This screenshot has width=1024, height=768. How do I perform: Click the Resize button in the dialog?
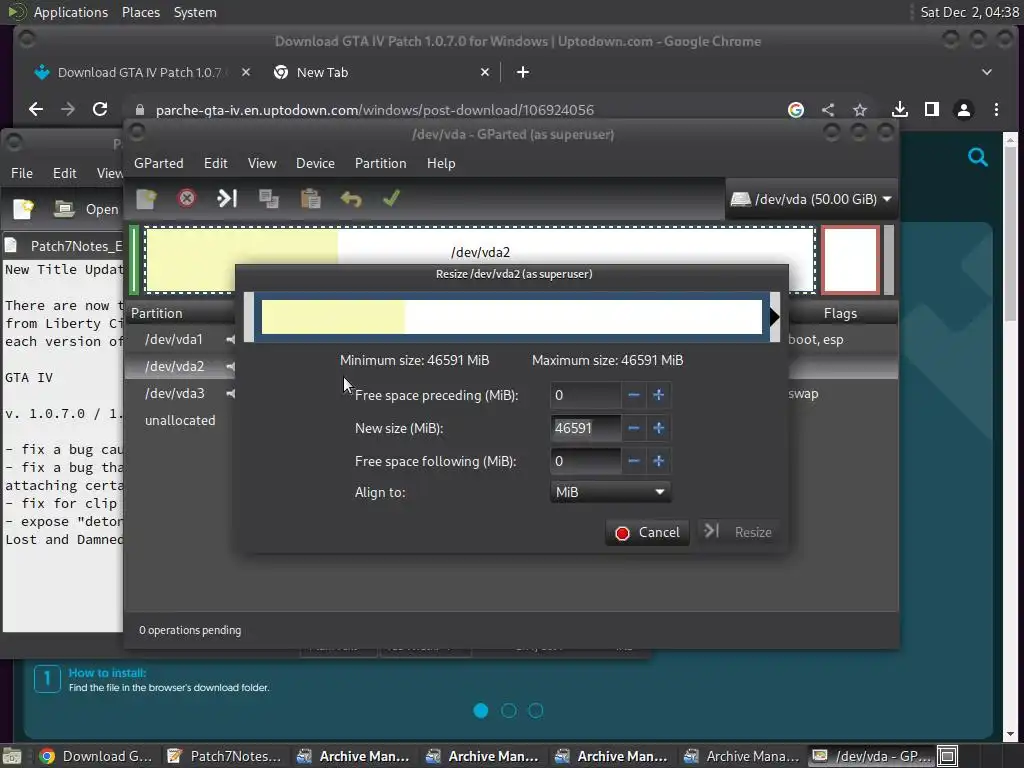coord(739,533)
